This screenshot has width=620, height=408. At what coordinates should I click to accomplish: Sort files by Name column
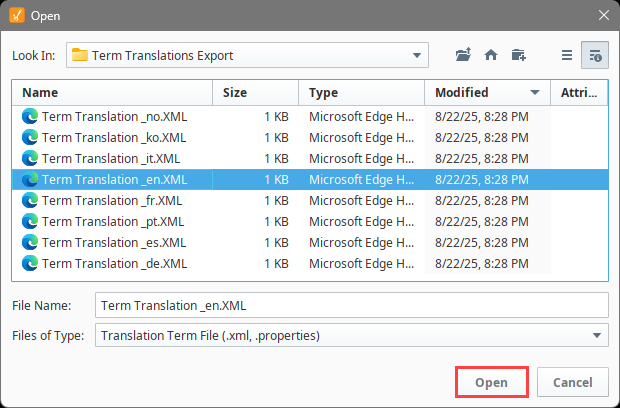coord(112,93)
